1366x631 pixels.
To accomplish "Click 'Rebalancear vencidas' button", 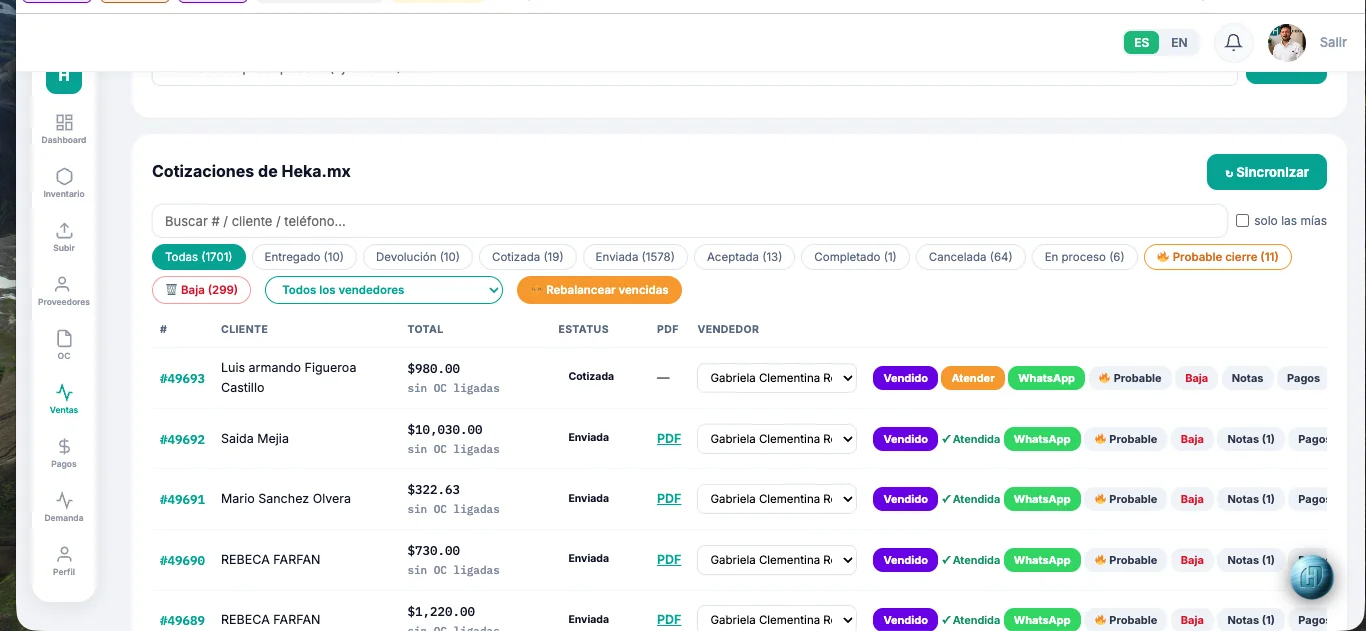I will click(599, 290).
